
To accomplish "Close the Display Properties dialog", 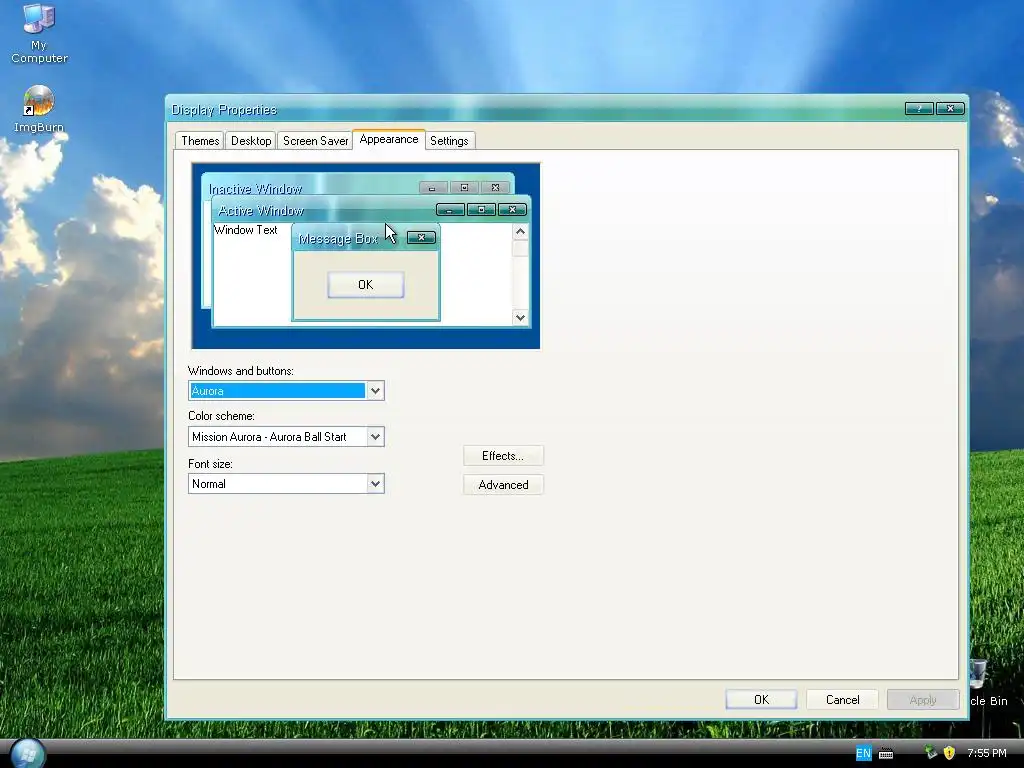I will [950, 108].
